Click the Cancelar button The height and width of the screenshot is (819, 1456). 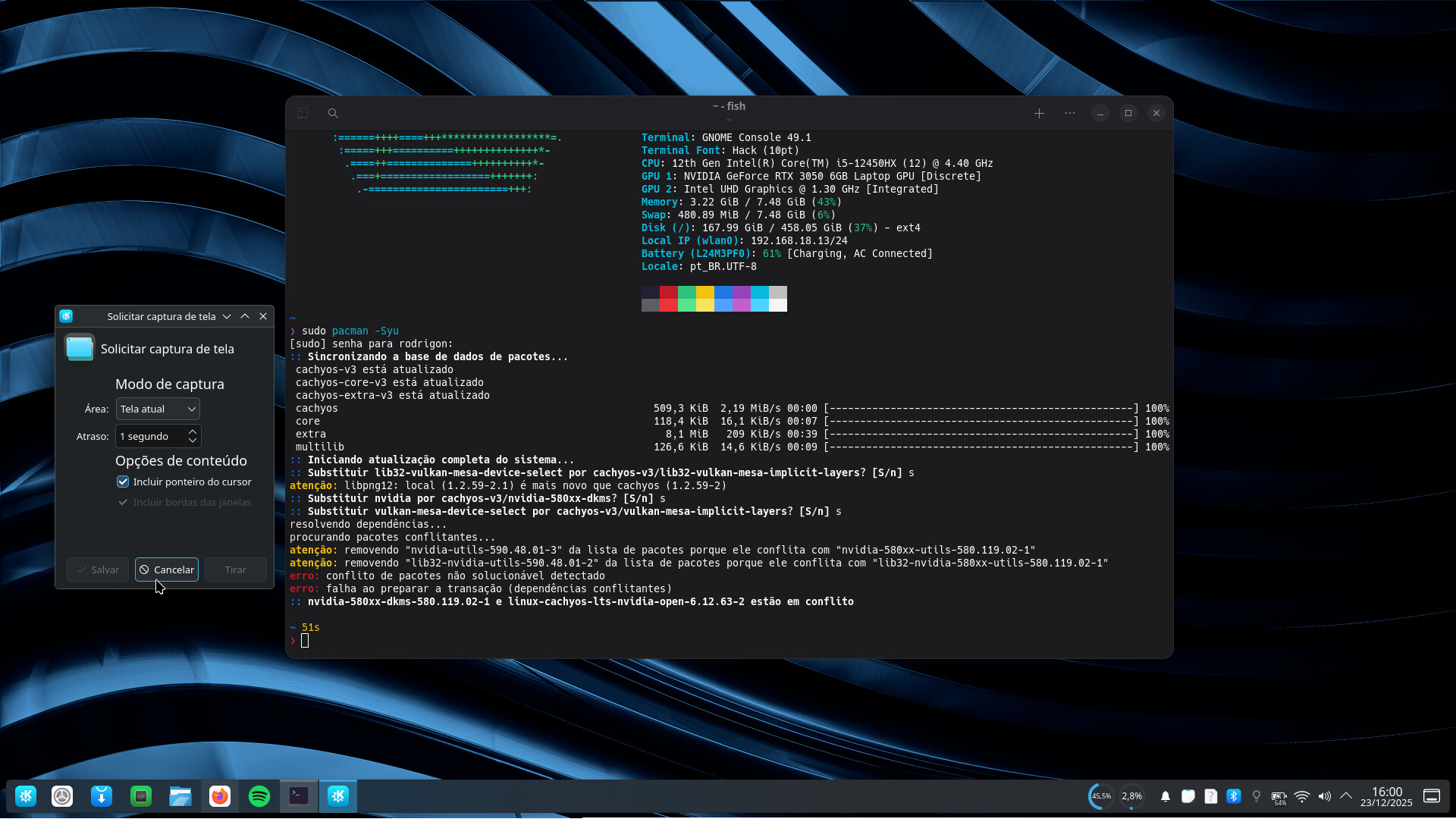(167, 570)
